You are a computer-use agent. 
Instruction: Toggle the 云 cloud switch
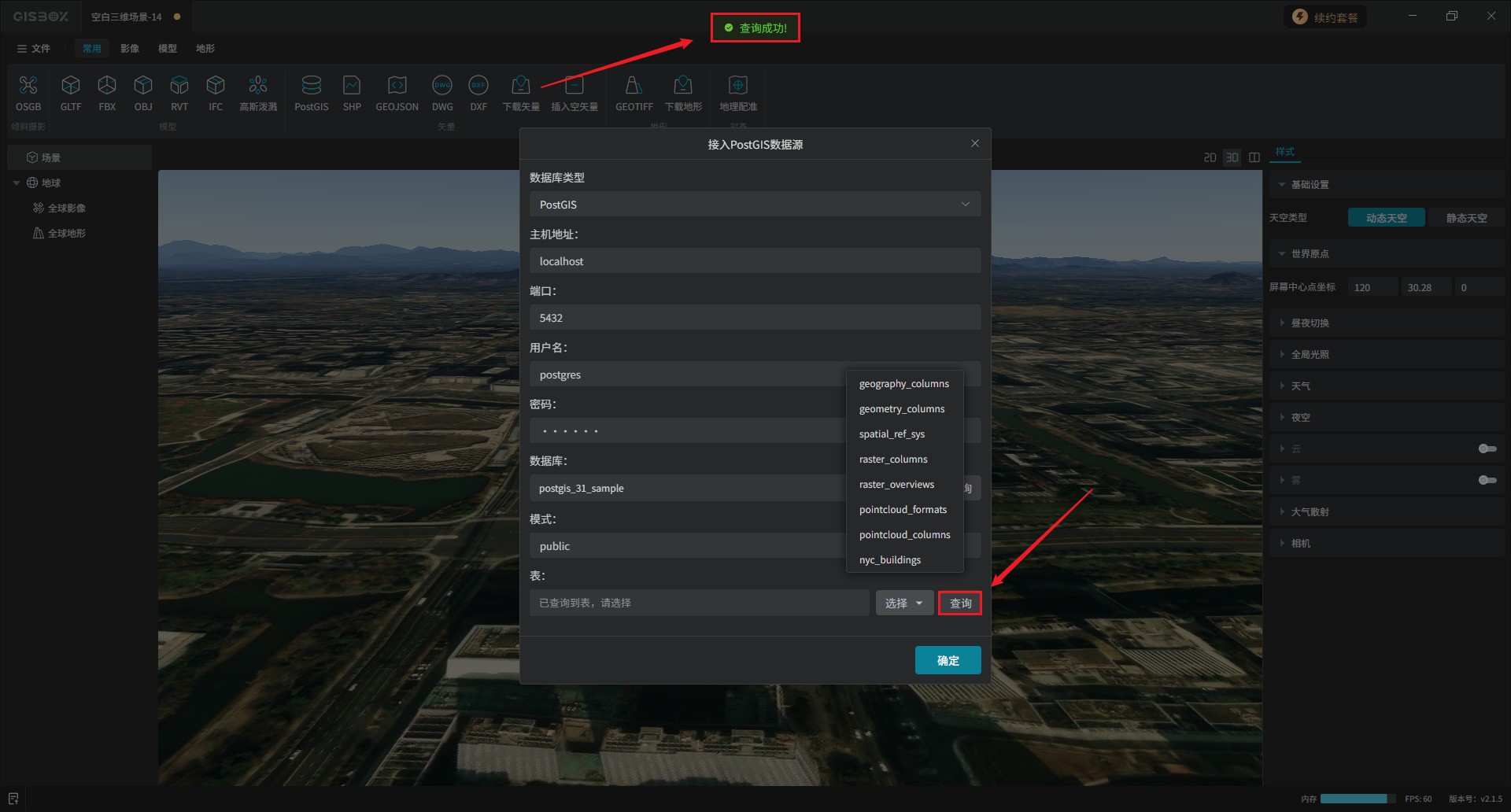coord(1487,448)
